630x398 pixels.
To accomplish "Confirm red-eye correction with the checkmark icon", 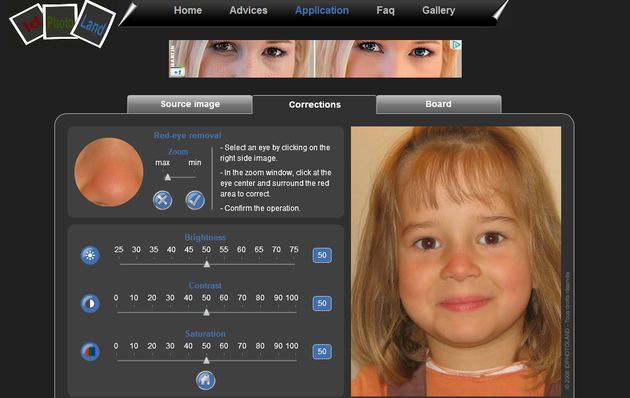I will 195,200.
